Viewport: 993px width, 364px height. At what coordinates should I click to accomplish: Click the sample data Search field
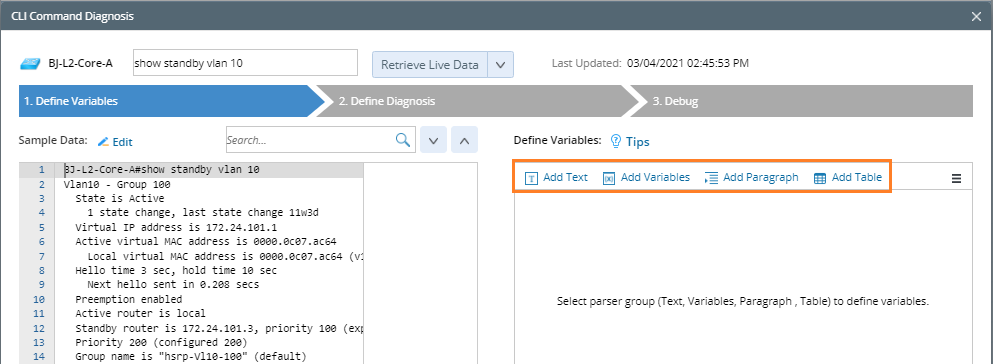pos(310,140)
